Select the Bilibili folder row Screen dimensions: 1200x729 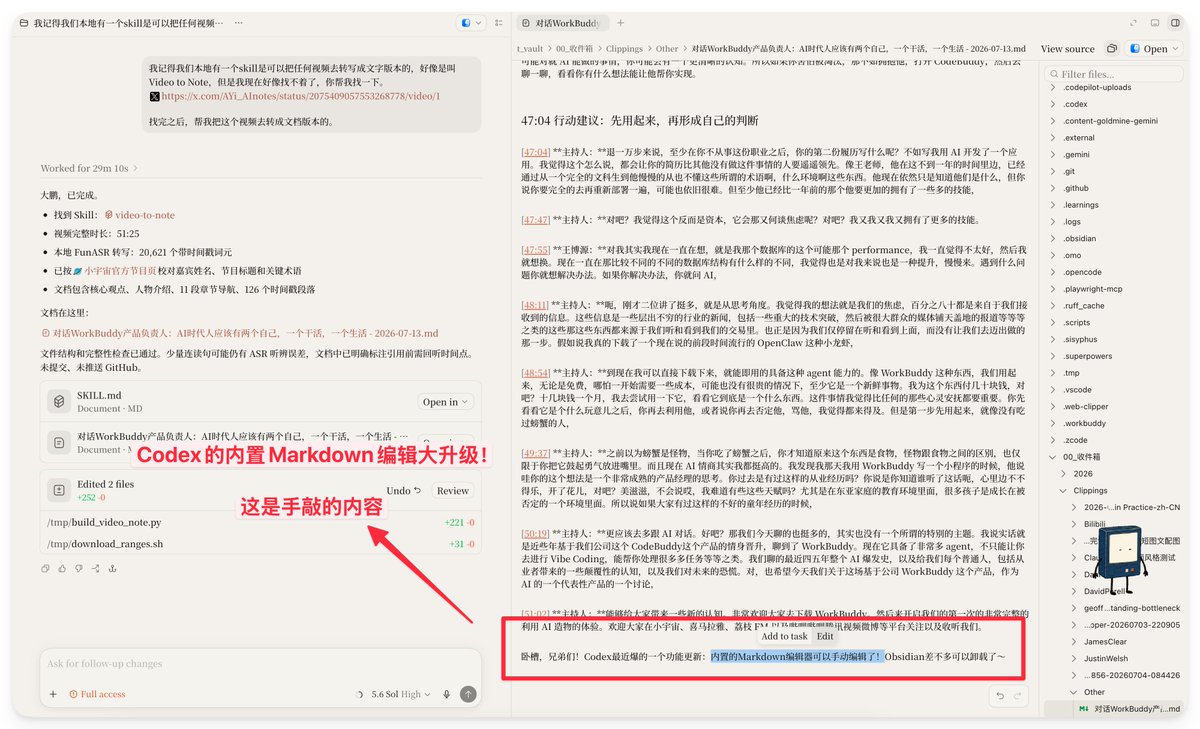click(1113, 524)
